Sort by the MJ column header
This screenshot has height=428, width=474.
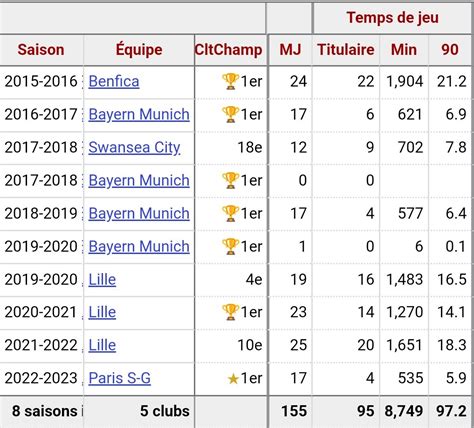(x=290, y=50)
